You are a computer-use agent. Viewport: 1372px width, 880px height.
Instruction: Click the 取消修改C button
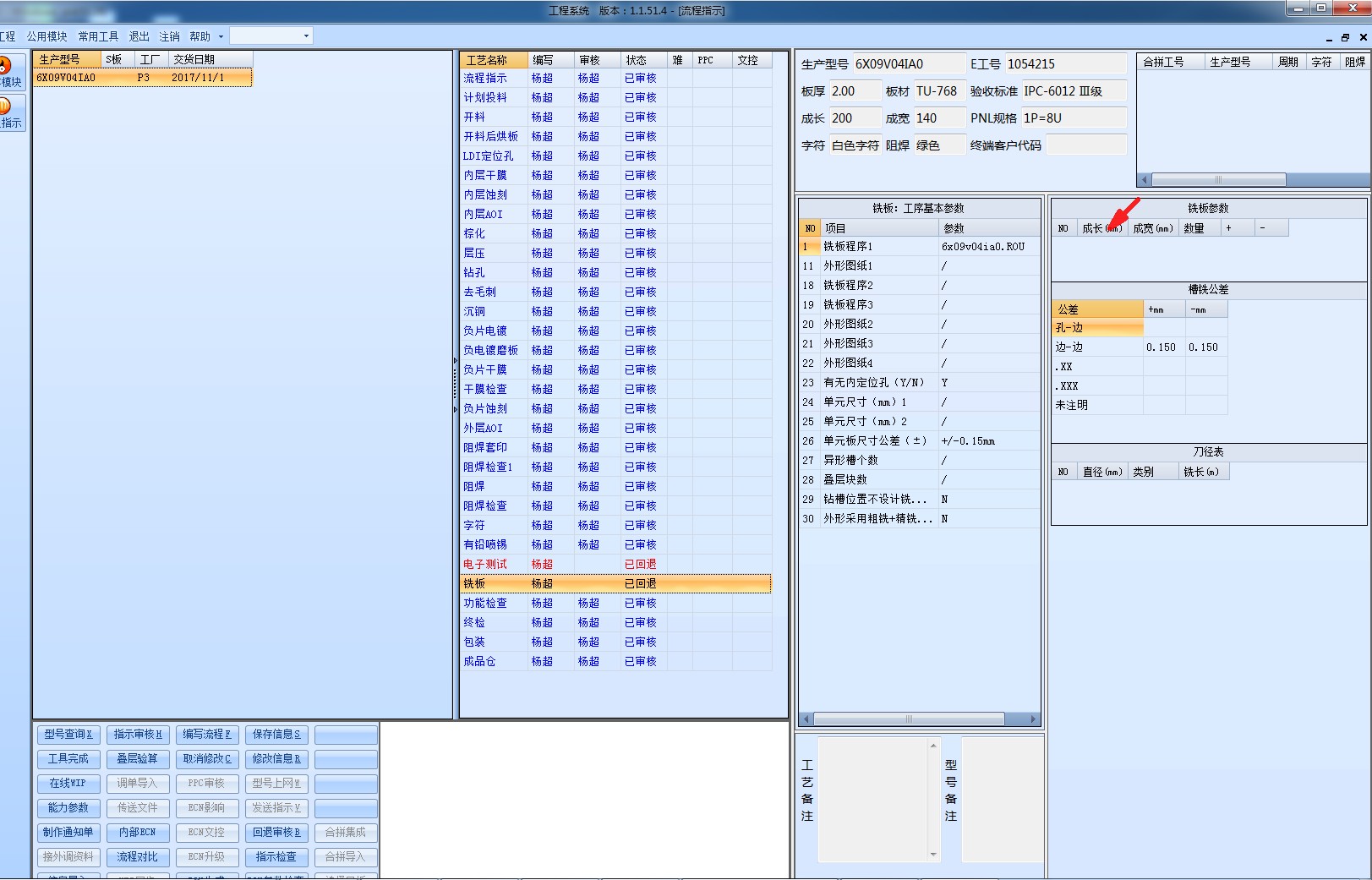point(207,759)
